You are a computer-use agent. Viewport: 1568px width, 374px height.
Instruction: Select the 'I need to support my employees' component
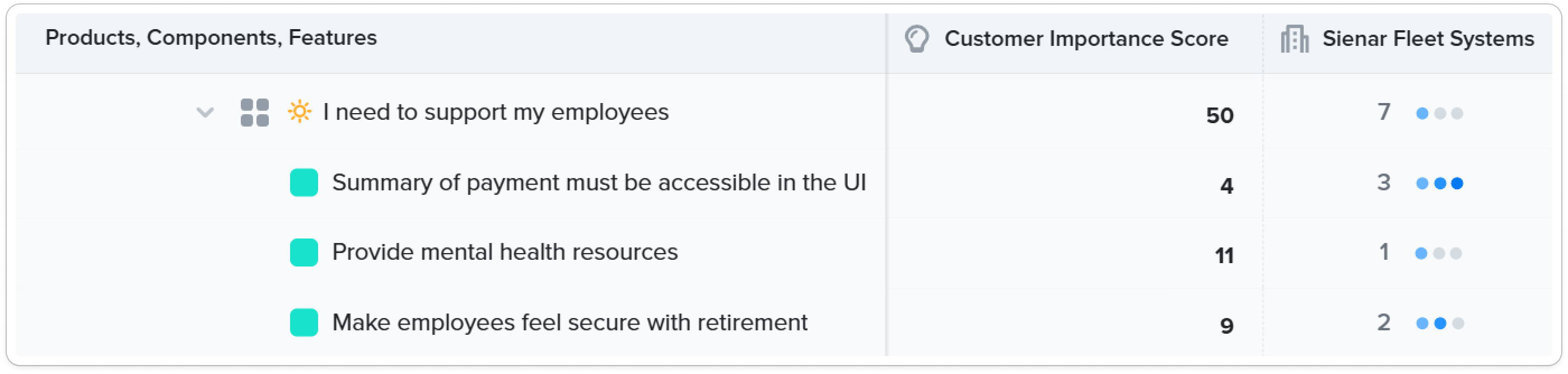(x=496, y=112)
